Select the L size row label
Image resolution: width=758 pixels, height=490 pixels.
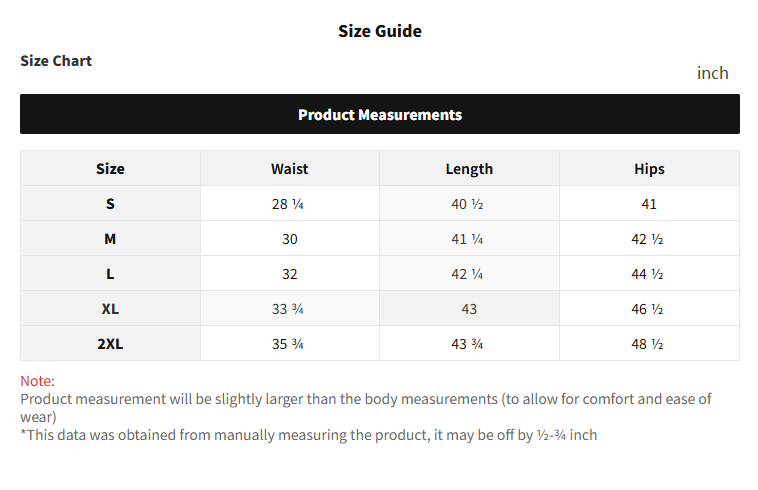(110, 274)
